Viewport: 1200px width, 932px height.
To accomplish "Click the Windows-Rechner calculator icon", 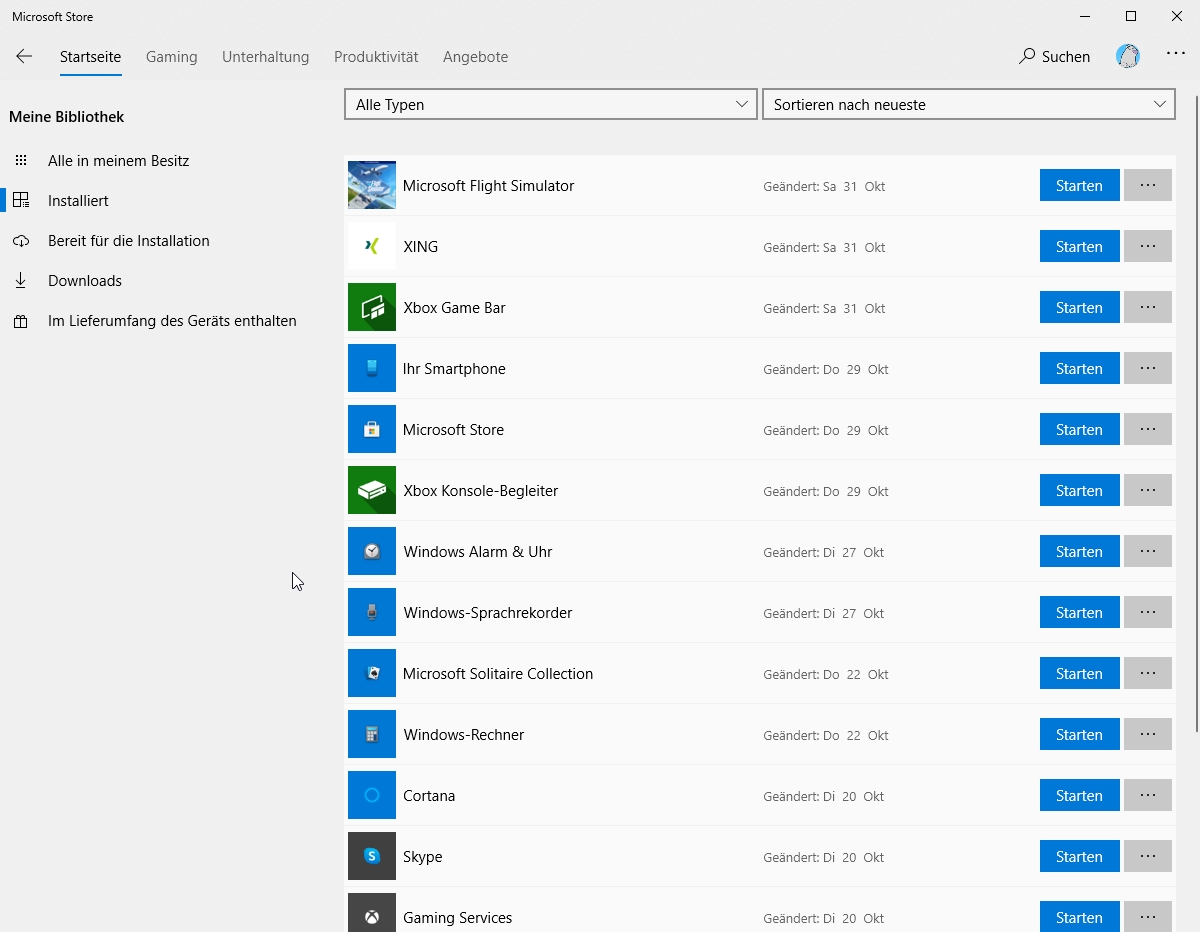I will click(372, 735).
